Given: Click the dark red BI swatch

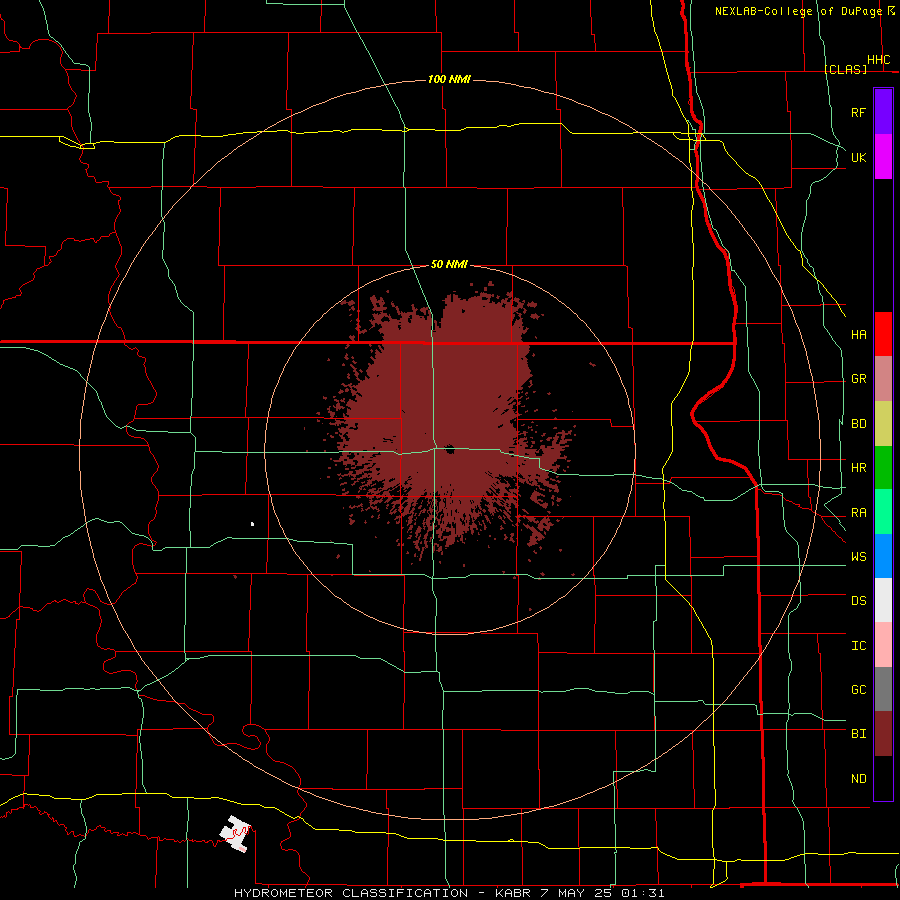Looking at the screenshot, I should point(883,734).
